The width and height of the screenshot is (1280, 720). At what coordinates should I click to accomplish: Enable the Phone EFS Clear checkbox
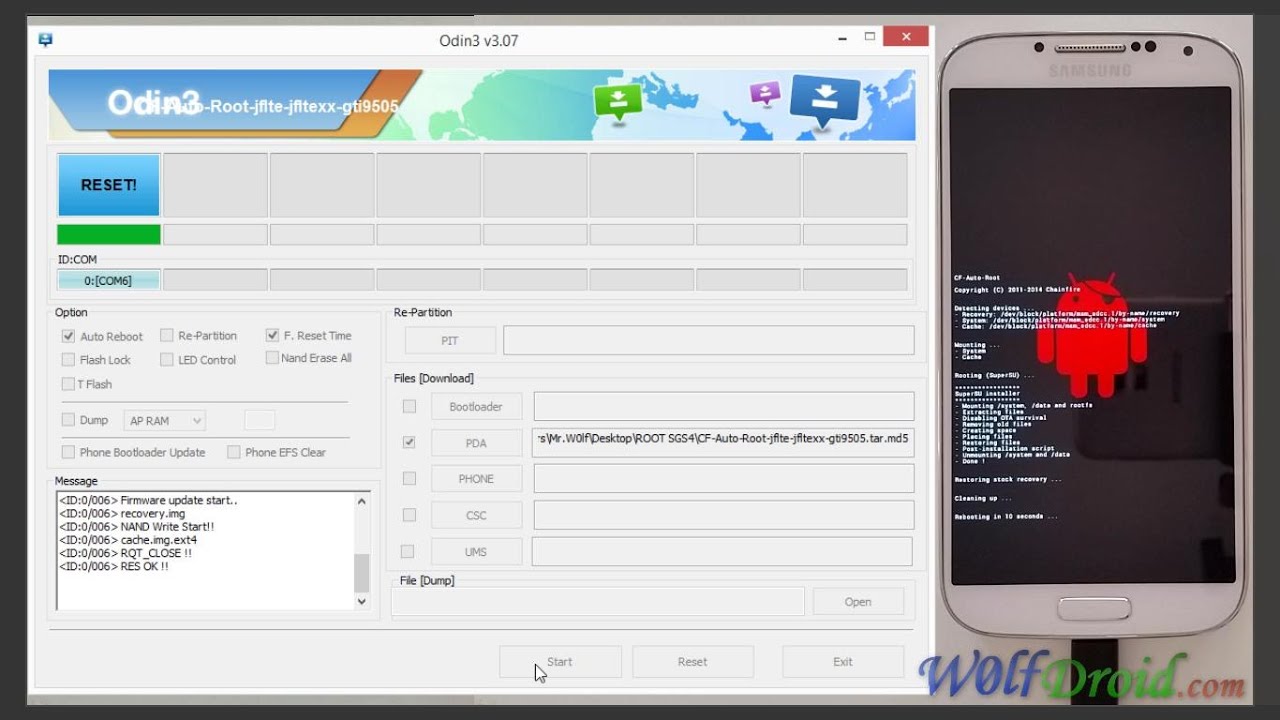tap(233, 452)
